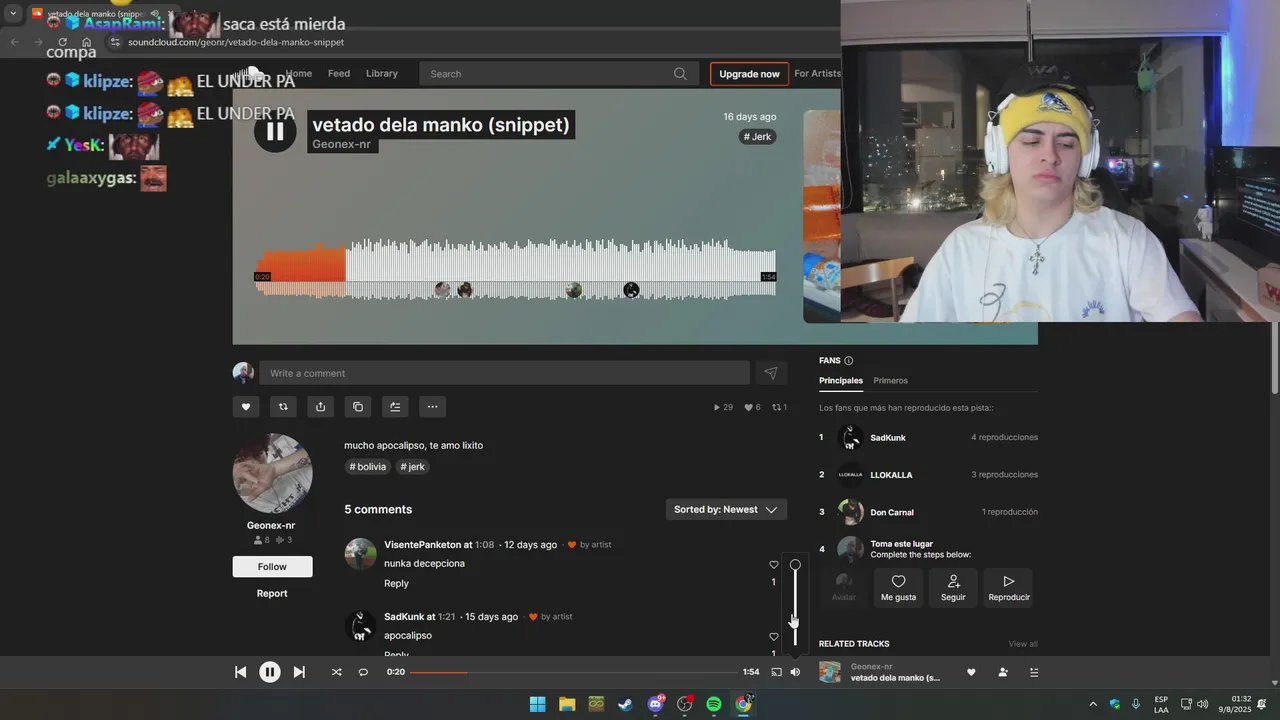Expand the Sorted by: Newest dropdown
This screenshot has width=1280, height=720.
tap(726, 509)
